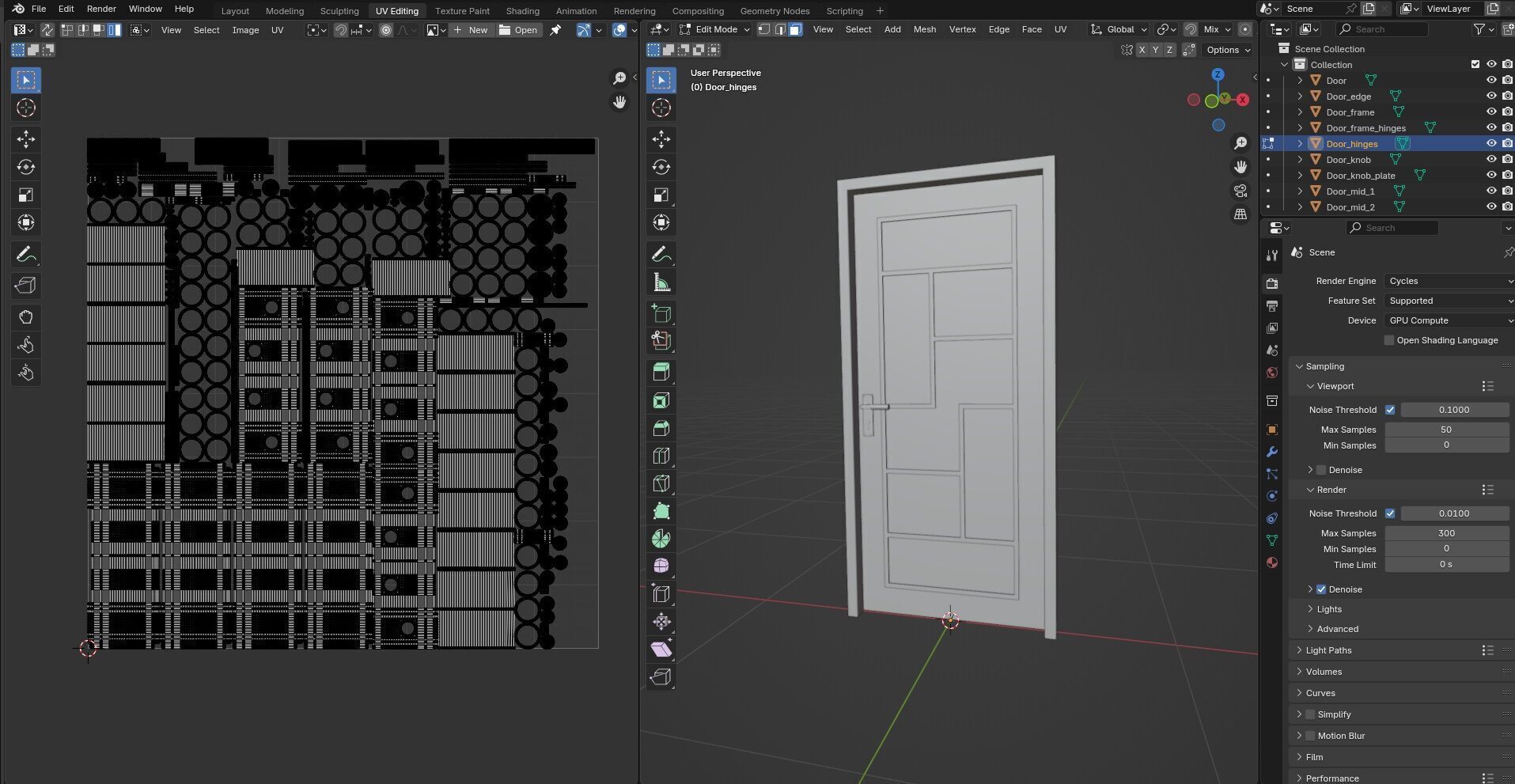The image size is (1515, 784).
Task: Switch to the Geometry Nodes workspace tab
Action: click(x=775, y=11)
